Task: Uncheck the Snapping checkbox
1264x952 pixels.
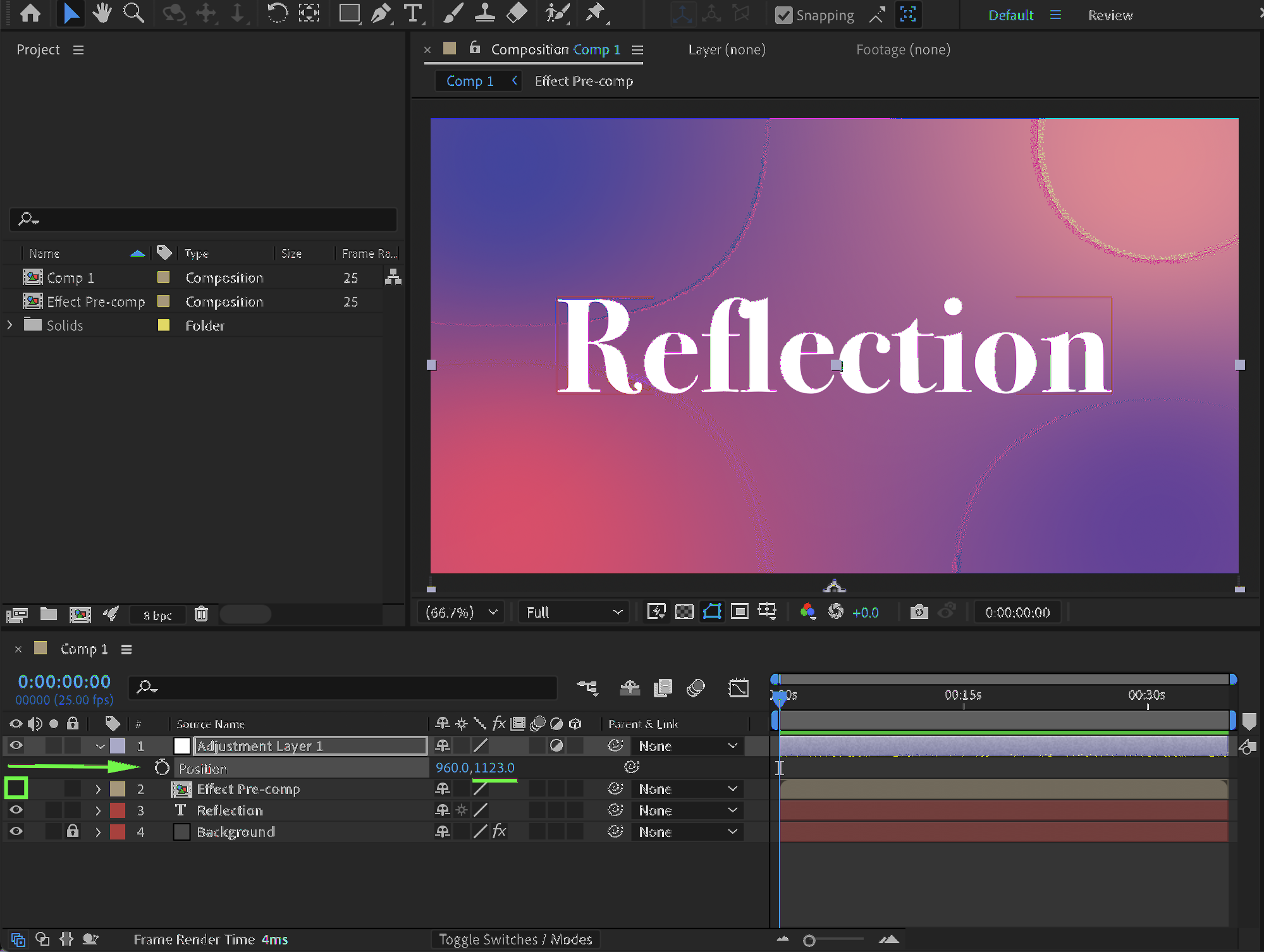Action: point(783,15)
